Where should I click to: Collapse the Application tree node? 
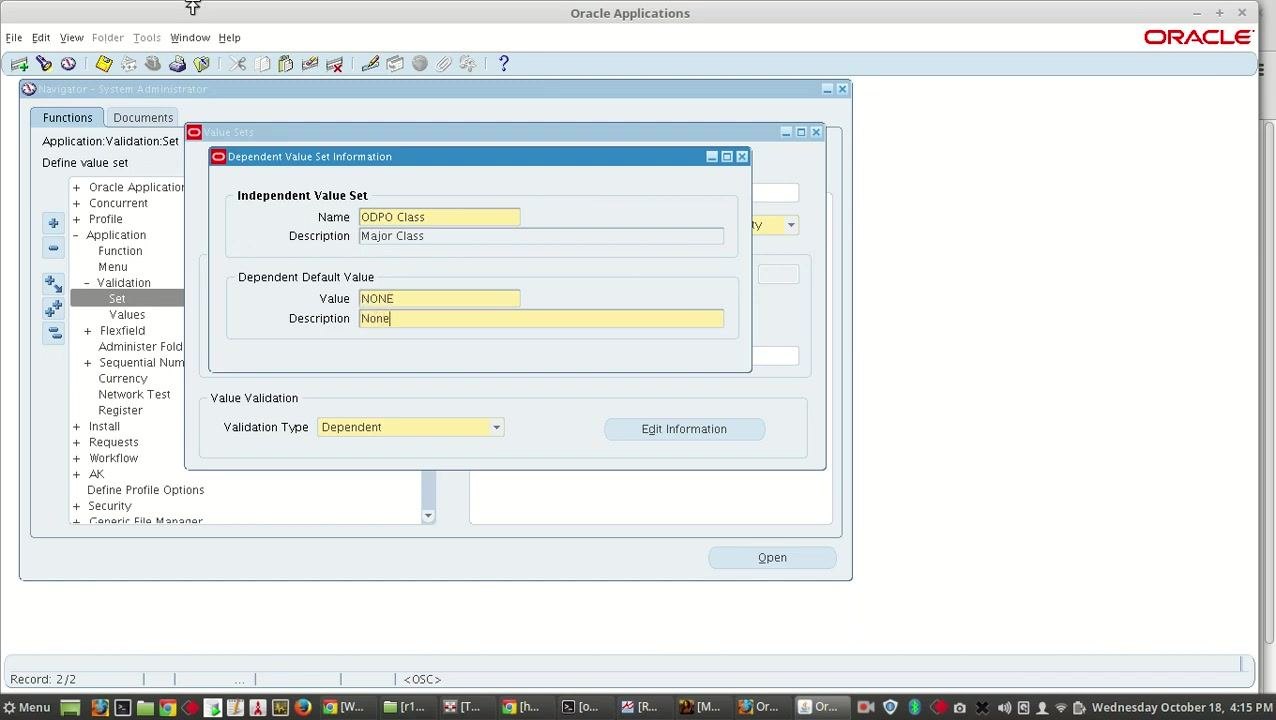[x=76, y=235]
